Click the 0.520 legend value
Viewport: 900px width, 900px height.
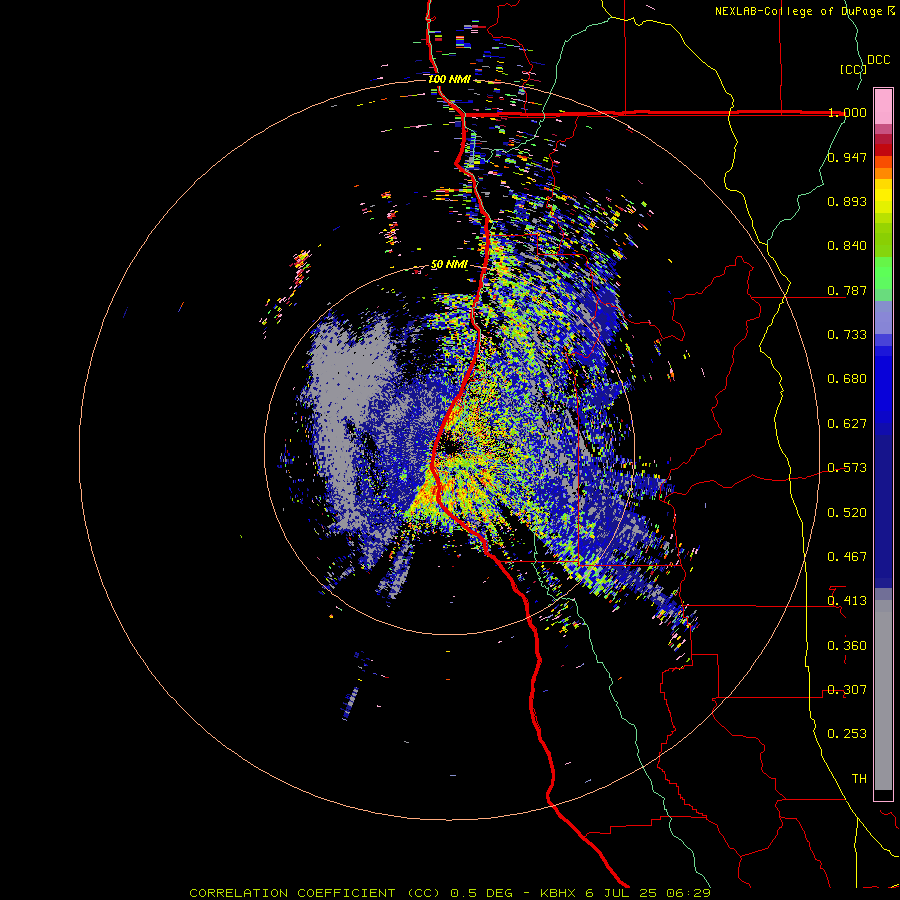[847, 513]
